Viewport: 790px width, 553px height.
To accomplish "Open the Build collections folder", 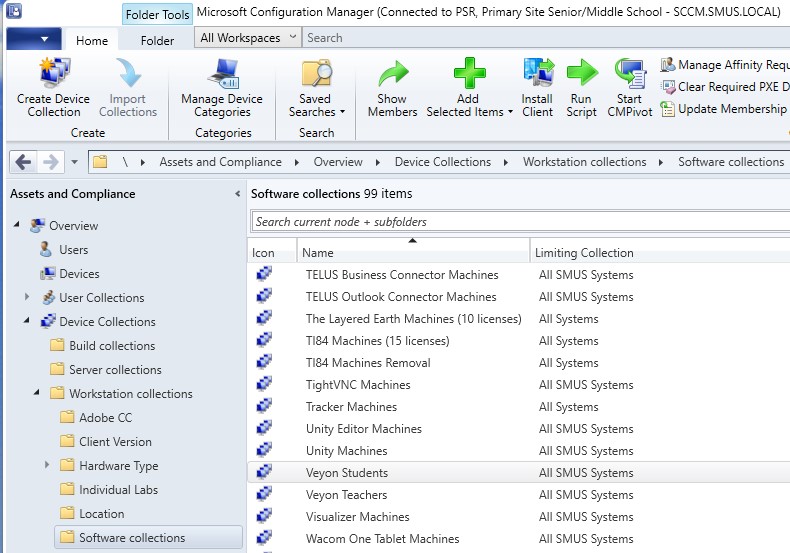I will [x=112, y=345].
